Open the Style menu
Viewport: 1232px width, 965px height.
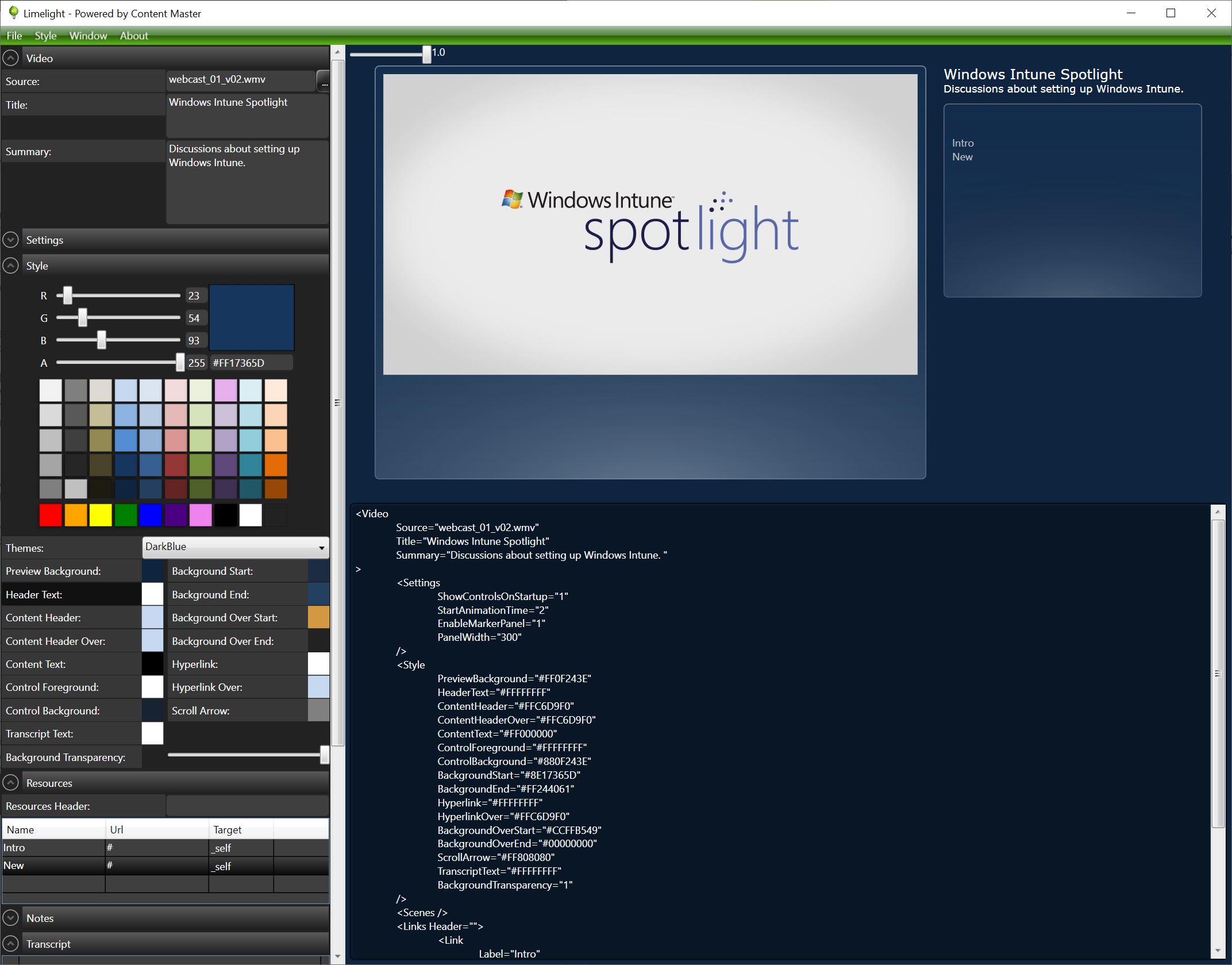45,36
